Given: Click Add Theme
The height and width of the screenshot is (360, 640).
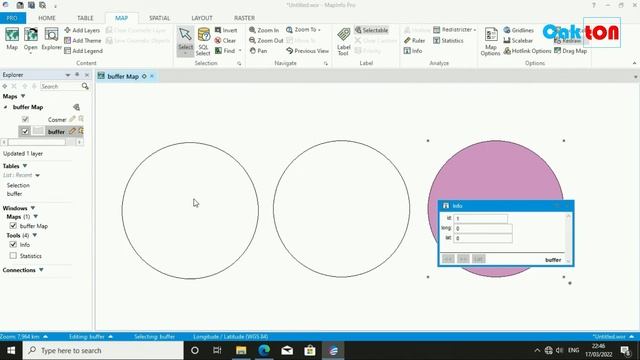Looking at the screenshot, I should pos(83,40).
